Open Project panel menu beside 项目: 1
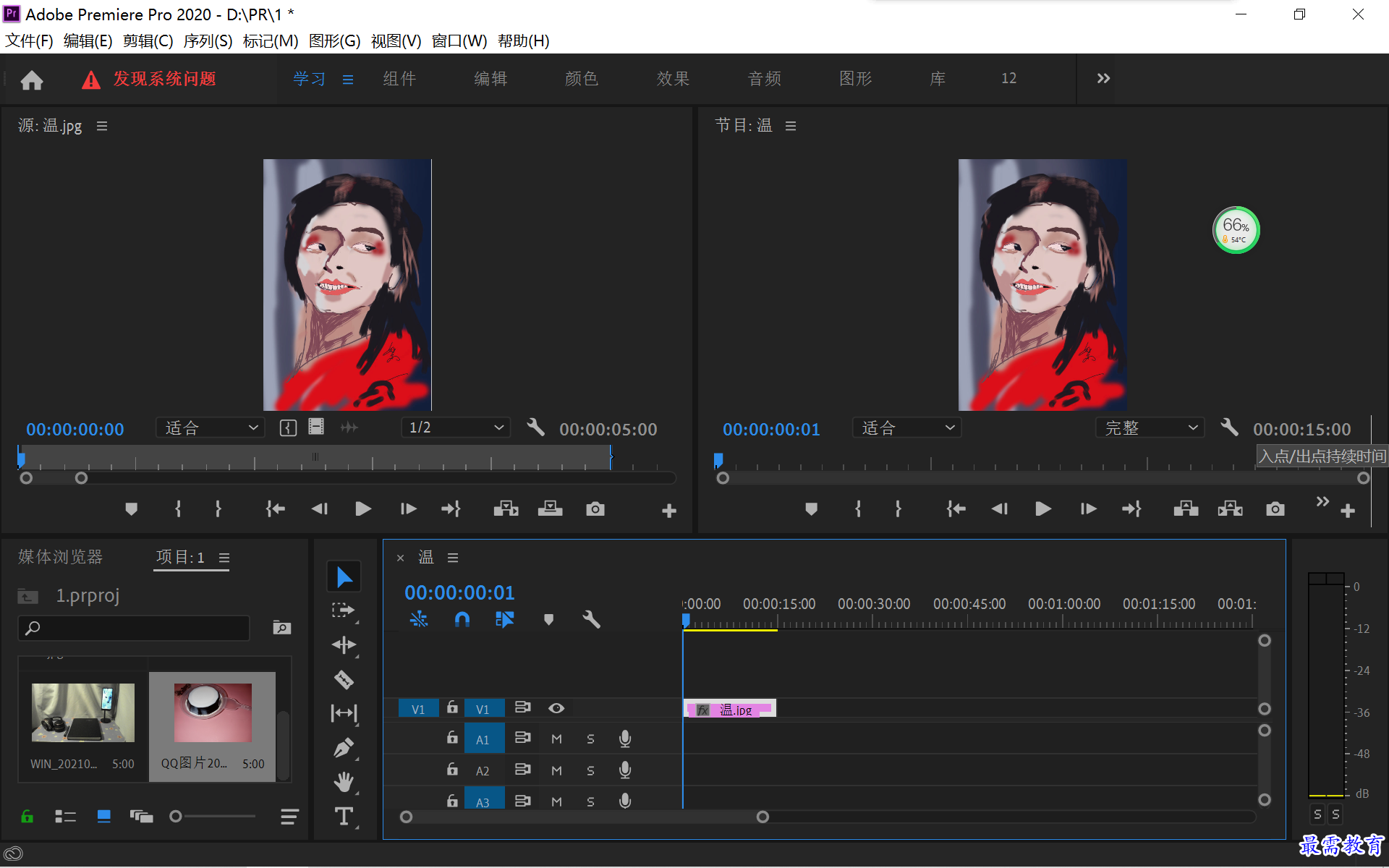 click(224, 558)
